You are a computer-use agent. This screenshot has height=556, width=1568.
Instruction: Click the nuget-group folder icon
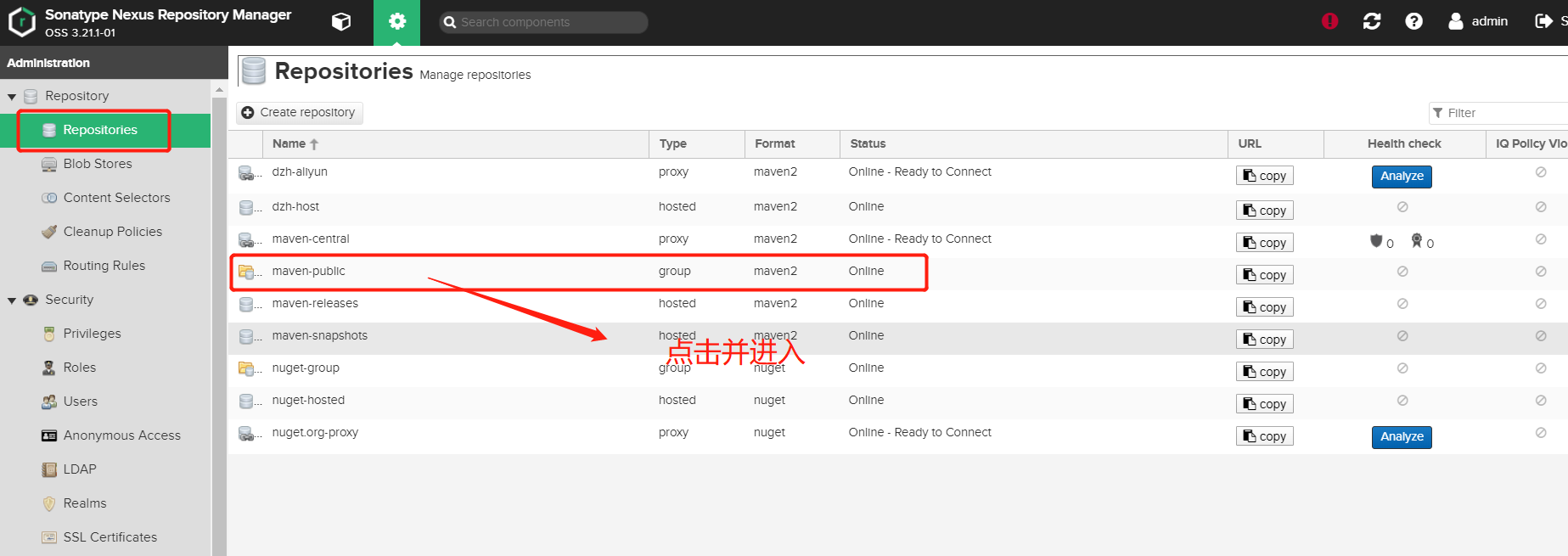click(246, 368)
